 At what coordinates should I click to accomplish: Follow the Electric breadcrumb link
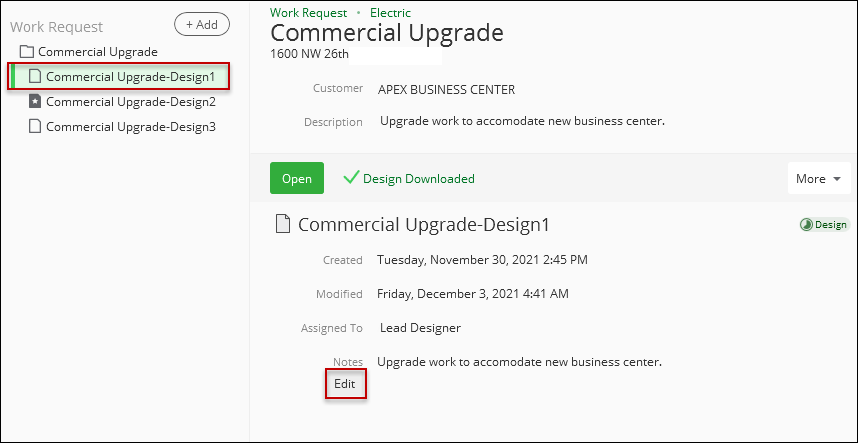click(x=390, y=13)
